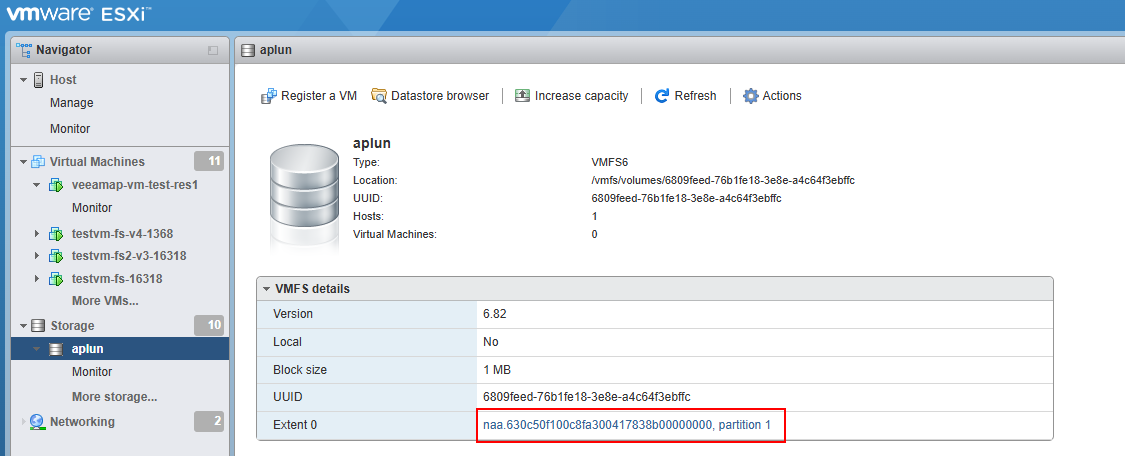Click the aplun datastore icon in Navigator
1125x456 pixels.
pos(56,349)
